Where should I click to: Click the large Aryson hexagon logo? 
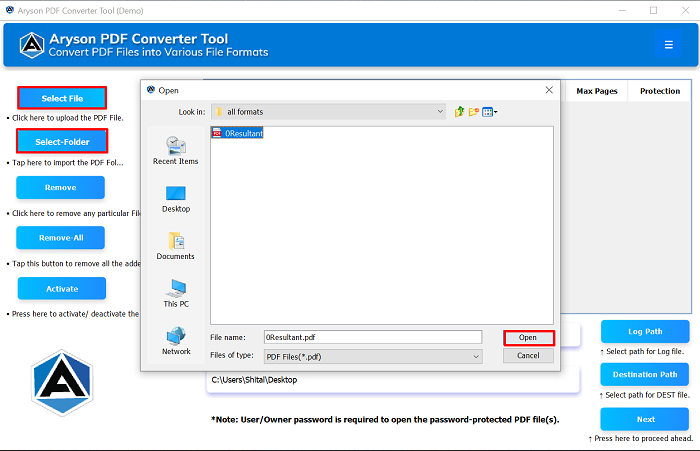pos(62,383)
